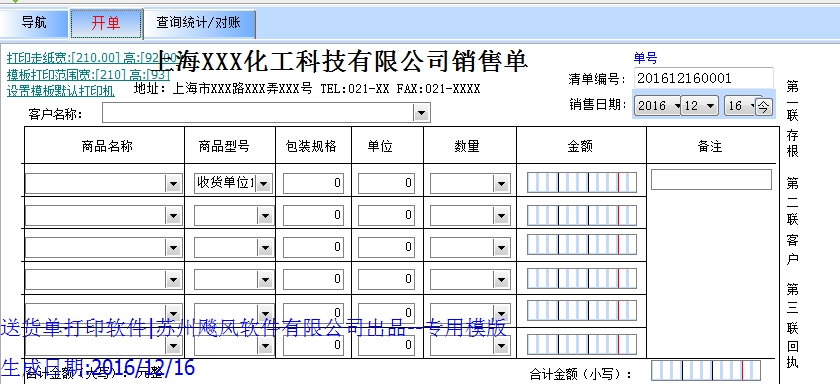The image size is (840, 384).
Task: Open sixth row 商品名称 dropdown
Action: coord(173,346)
